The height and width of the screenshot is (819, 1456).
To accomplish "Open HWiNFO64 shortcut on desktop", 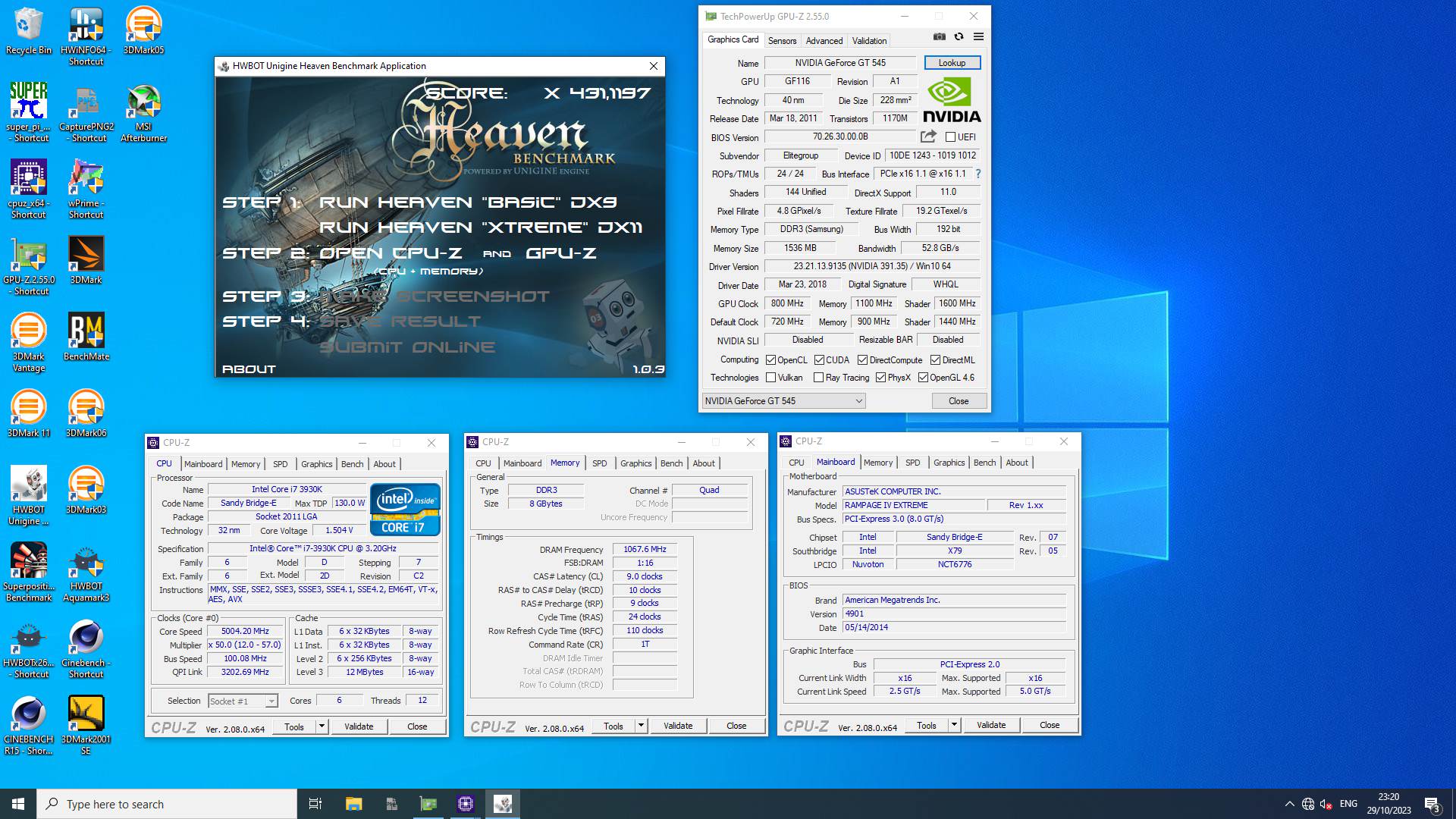I will click(x=86, y=36).
